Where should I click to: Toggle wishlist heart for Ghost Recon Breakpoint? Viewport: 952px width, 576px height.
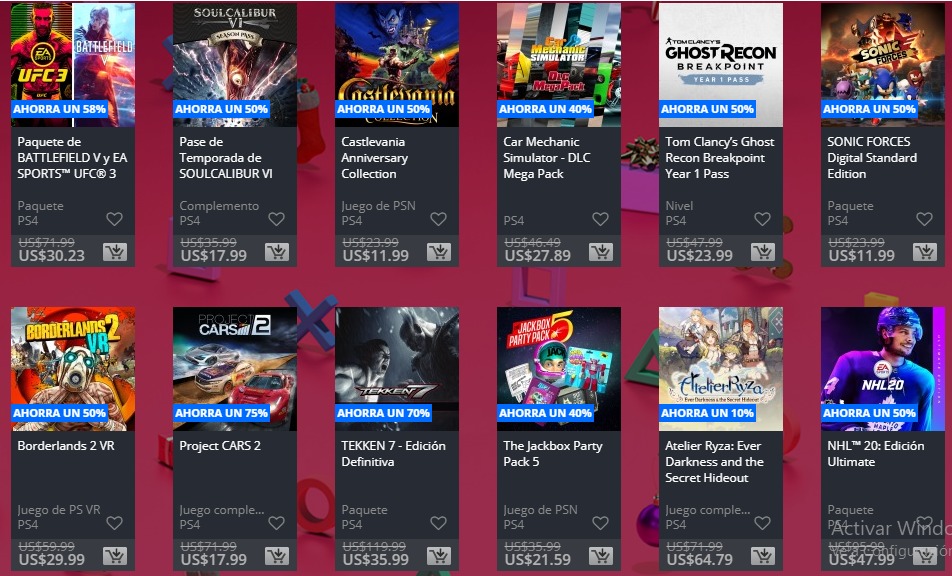pyautogui.click(x=762, y=219)
